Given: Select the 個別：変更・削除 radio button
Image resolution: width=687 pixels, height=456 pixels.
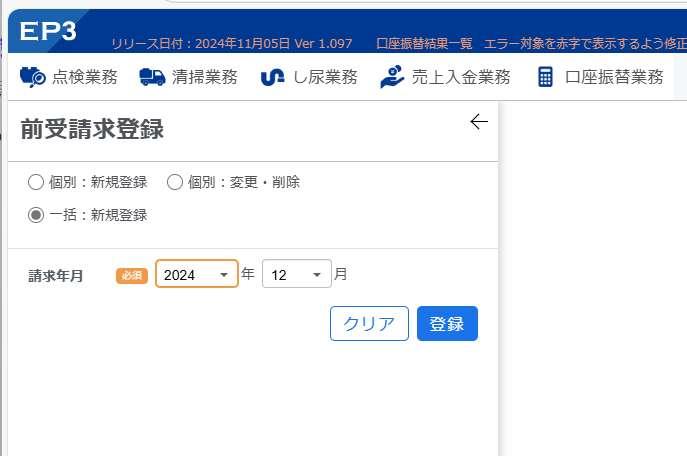Looking at the screenshot, I should coord(175,182).
